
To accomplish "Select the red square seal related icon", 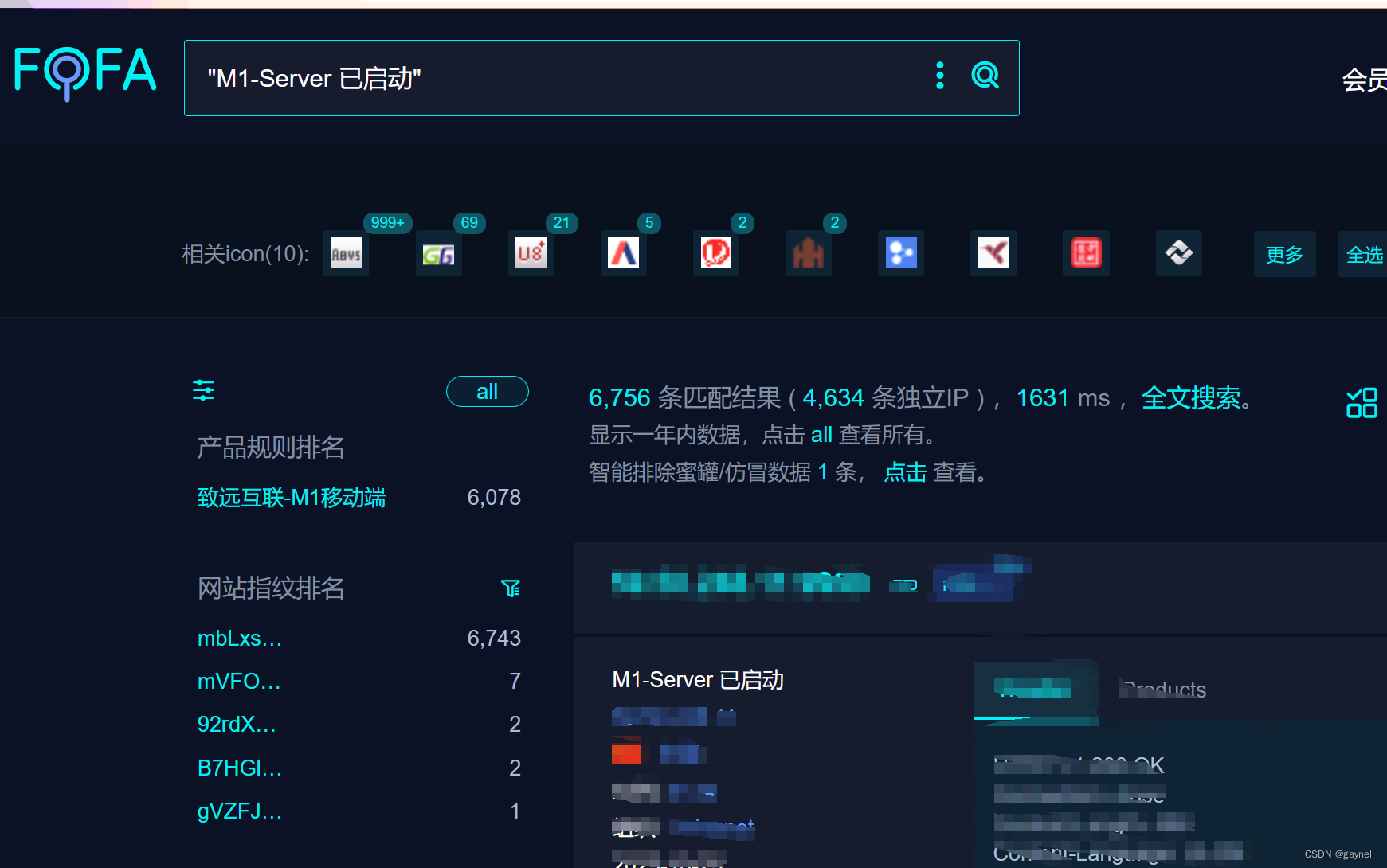I will (1085, 254).
